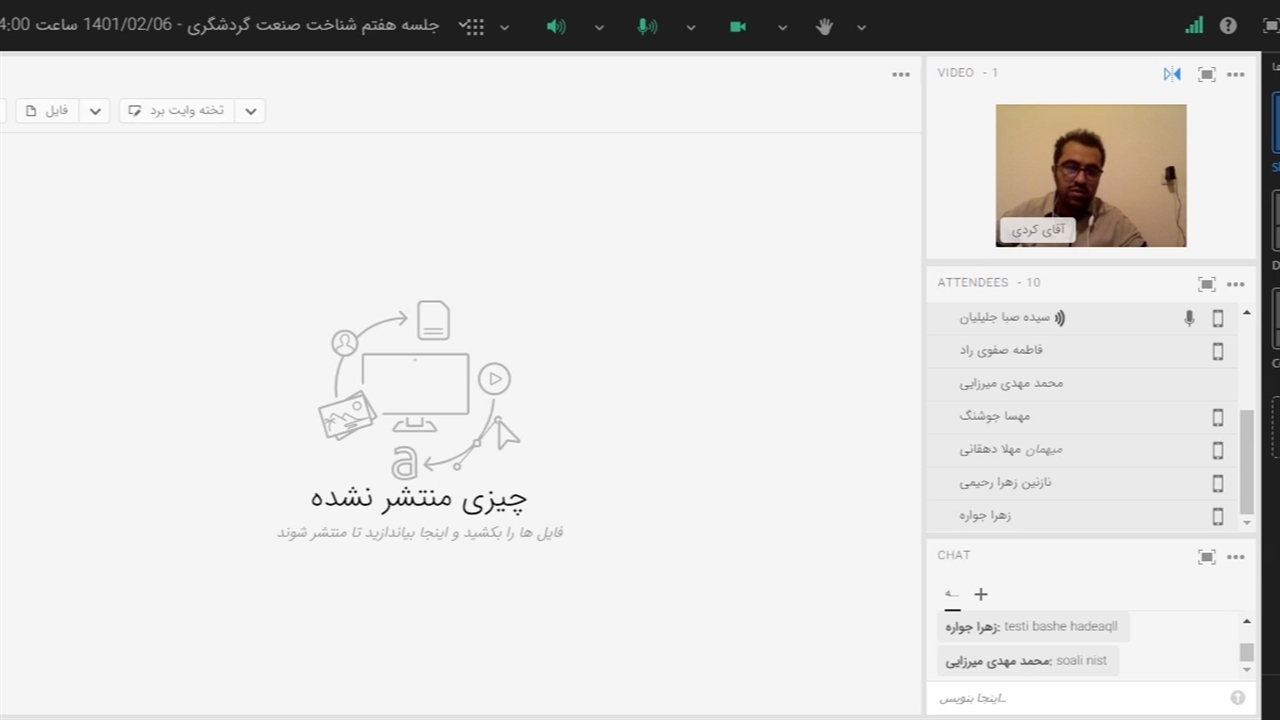
Task: Maximize the Chat pod
Action: tap(1207, 557)
